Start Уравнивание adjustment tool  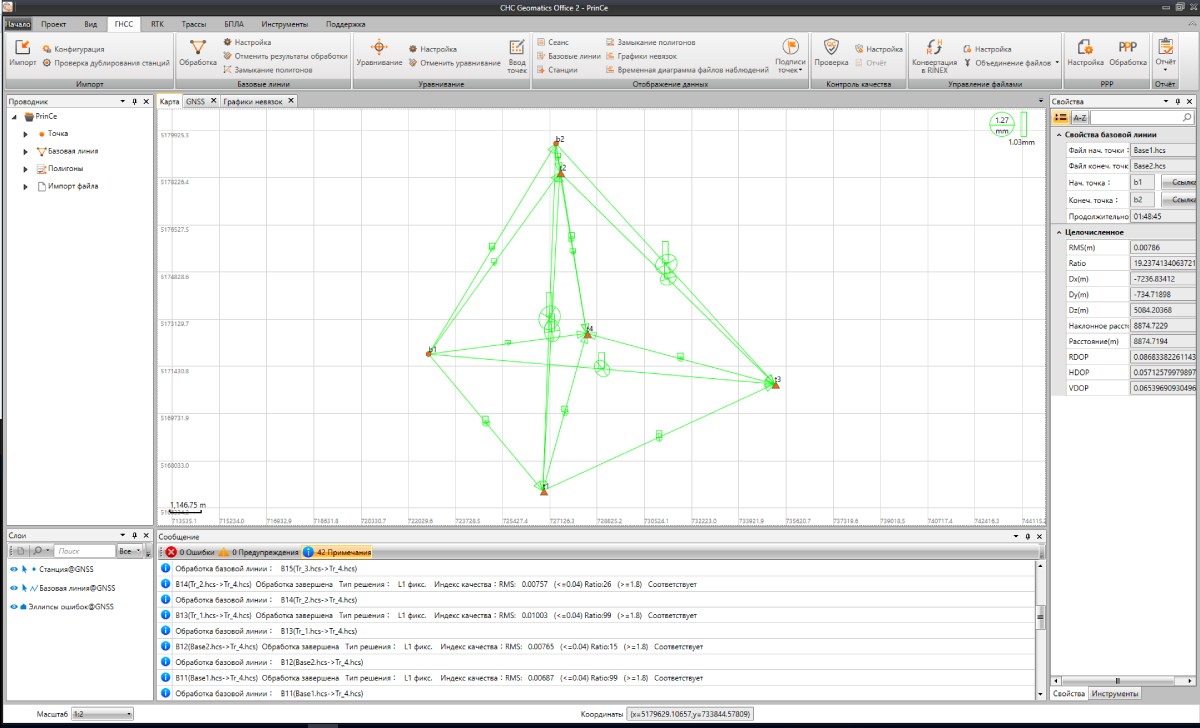tap(379, 52)
